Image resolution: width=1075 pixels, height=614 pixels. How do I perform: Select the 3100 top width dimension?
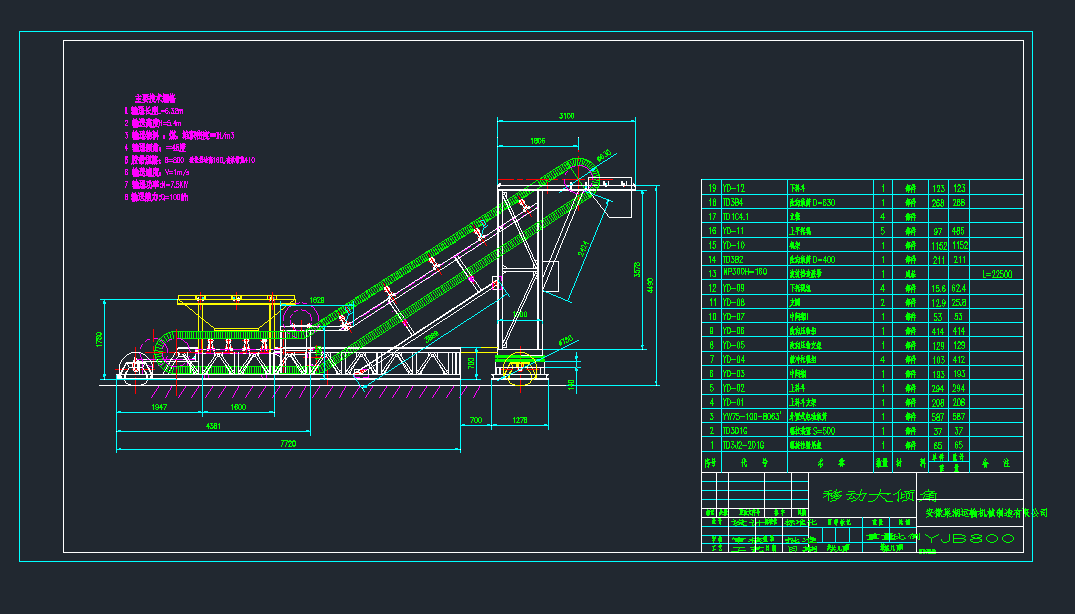(566, 116)
